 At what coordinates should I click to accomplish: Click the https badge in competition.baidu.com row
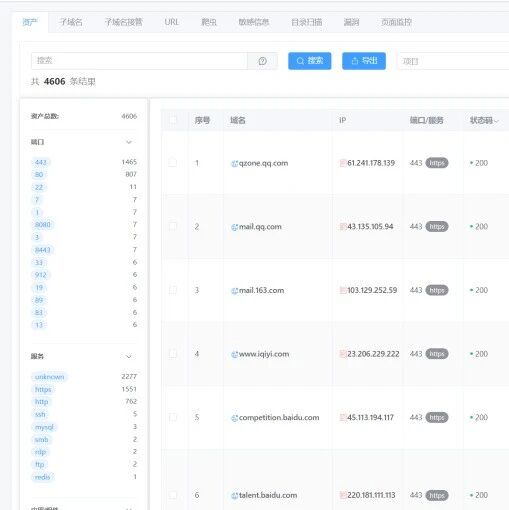(x=437, y=417)
